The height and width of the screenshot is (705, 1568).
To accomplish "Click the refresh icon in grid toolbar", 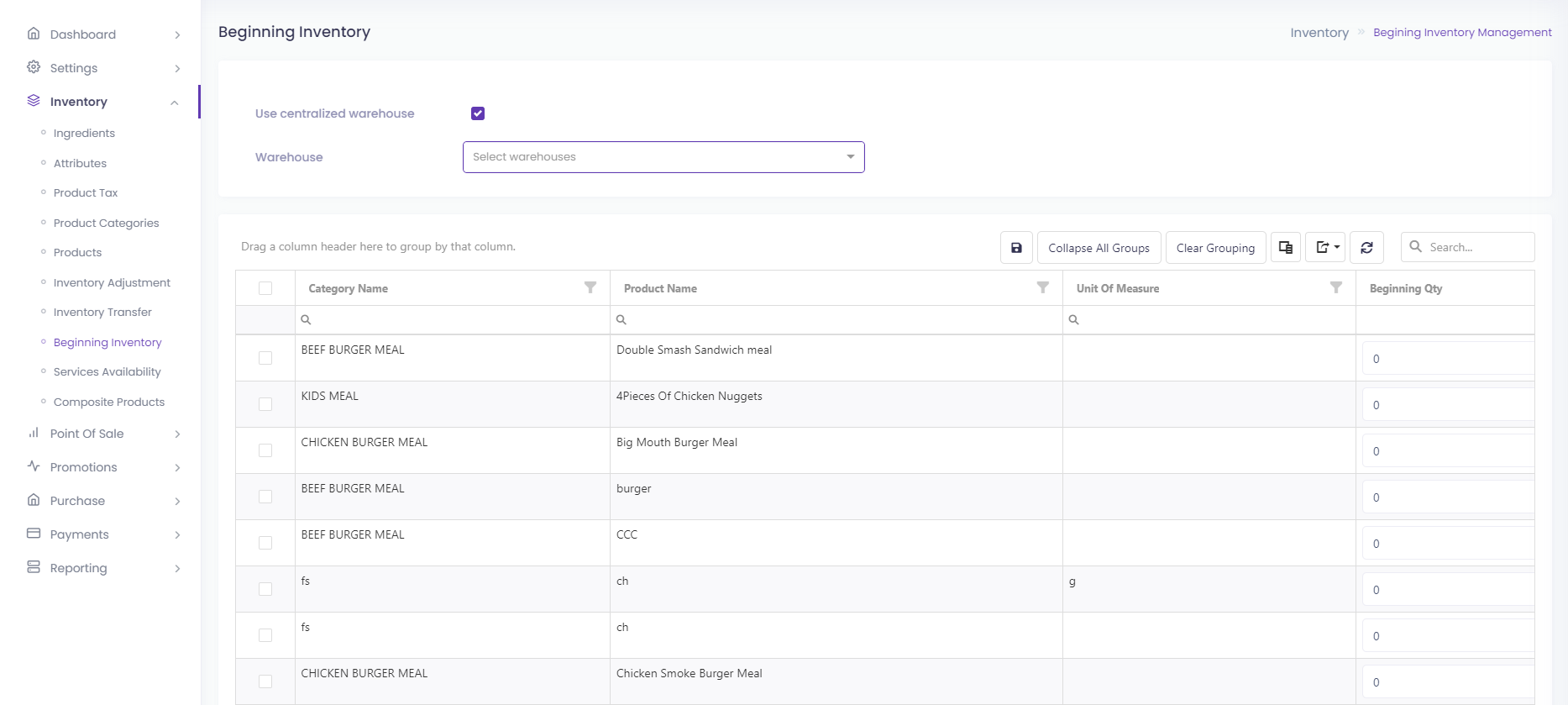I will [1366, 248].
